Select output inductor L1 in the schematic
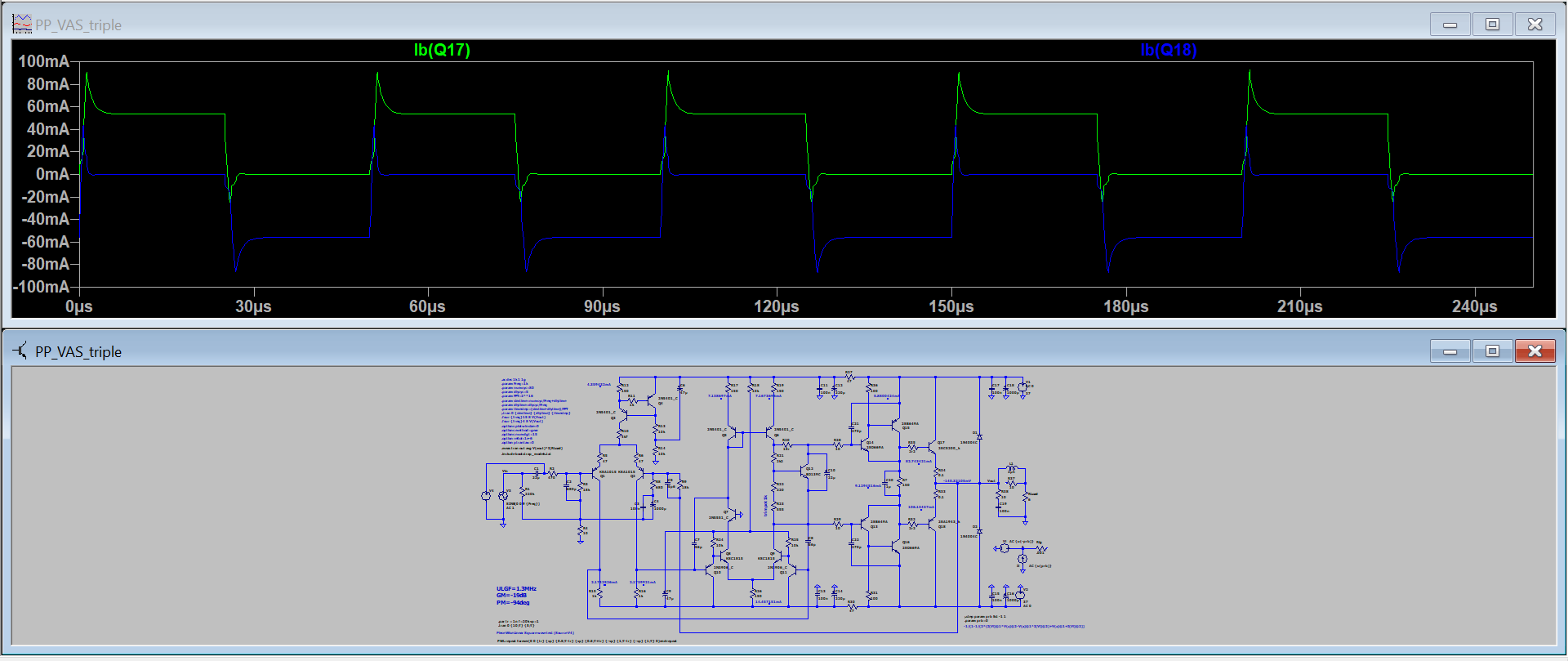The height and width of the screenshot is (661, 1568). [1012, 469]
